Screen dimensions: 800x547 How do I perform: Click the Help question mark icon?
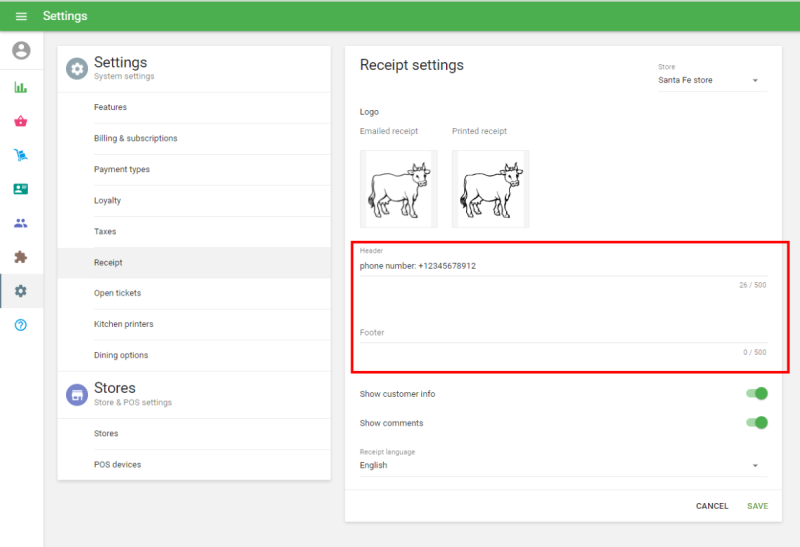click(21, 325)
